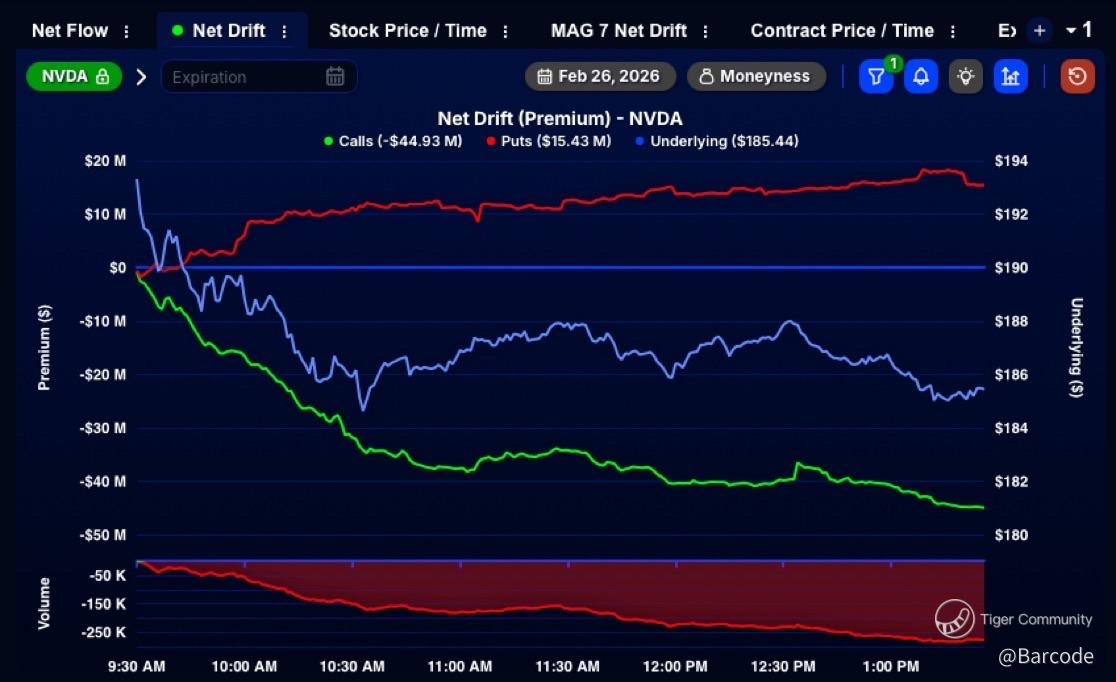Viewport: 1116px width, 682px height.
Task: Expand the chevron next to NVDA
Action: click(141, 77)
